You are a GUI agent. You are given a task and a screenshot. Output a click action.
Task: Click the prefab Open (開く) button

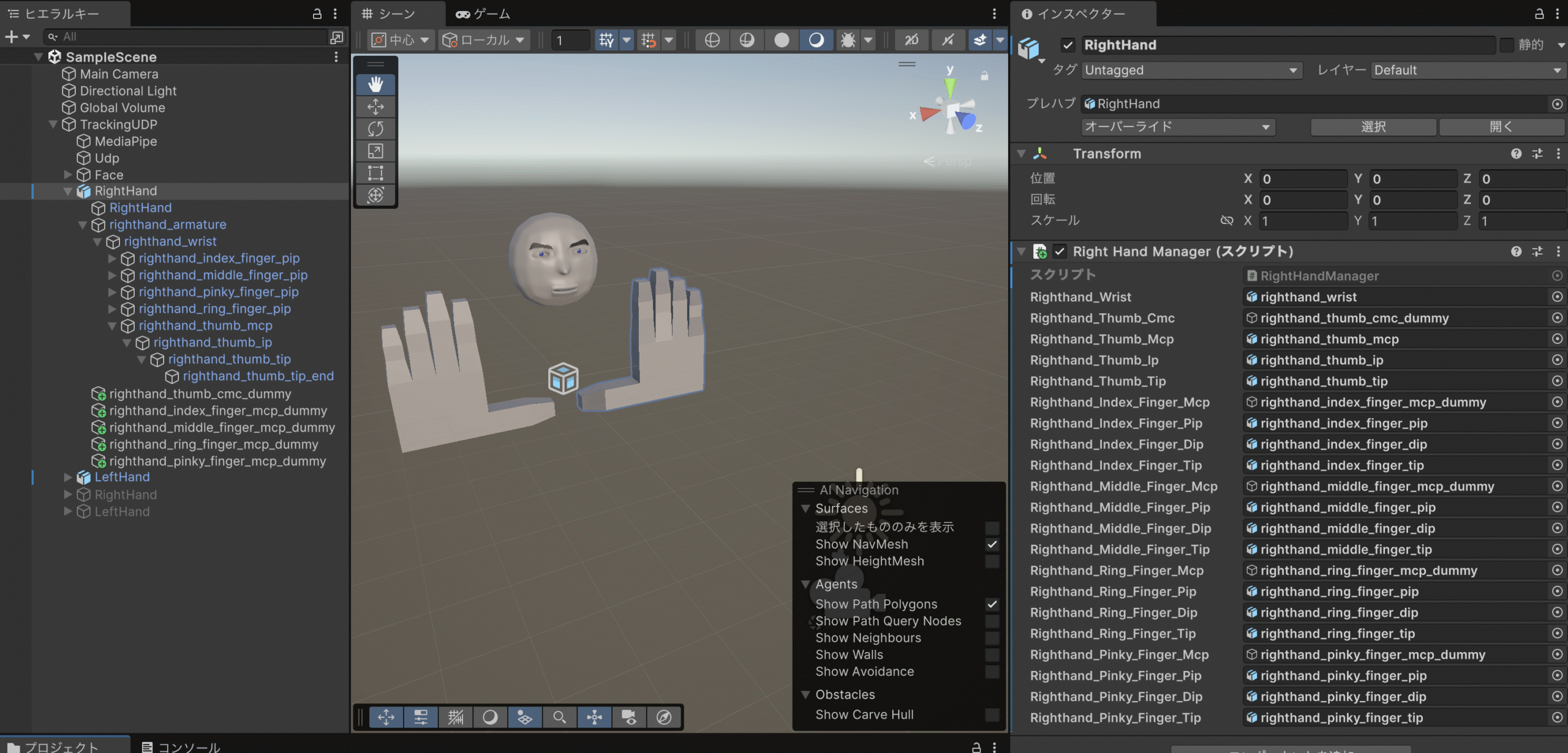pyautogui.click(x=1501, y=127)
